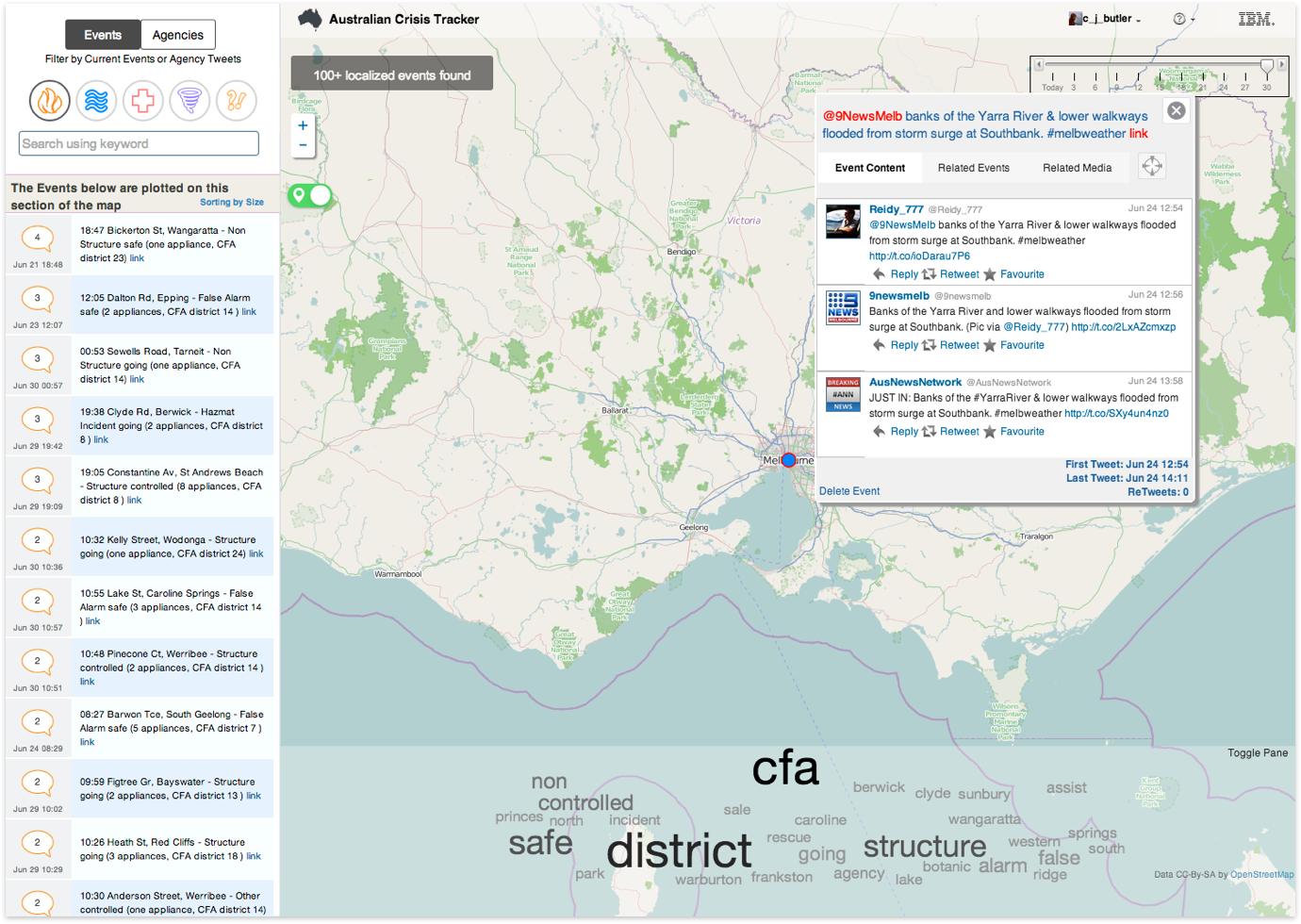Favourite the Reidy_777 tweet
The width and height of the screenshot is (1301, 924).
pyautogui.click(x=1014, y=274)
